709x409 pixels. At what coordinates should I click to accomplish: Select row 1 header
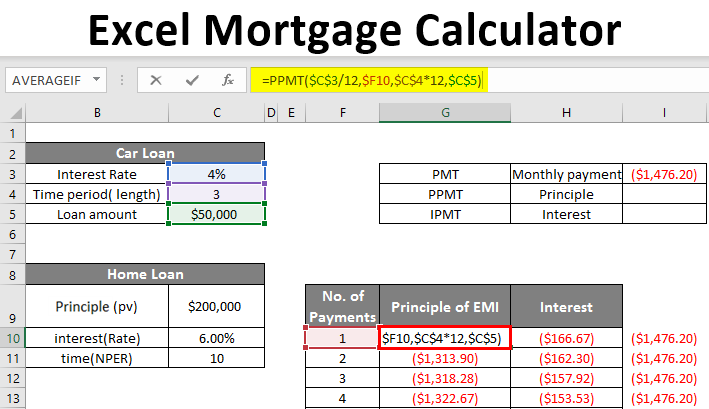point(13,133)
